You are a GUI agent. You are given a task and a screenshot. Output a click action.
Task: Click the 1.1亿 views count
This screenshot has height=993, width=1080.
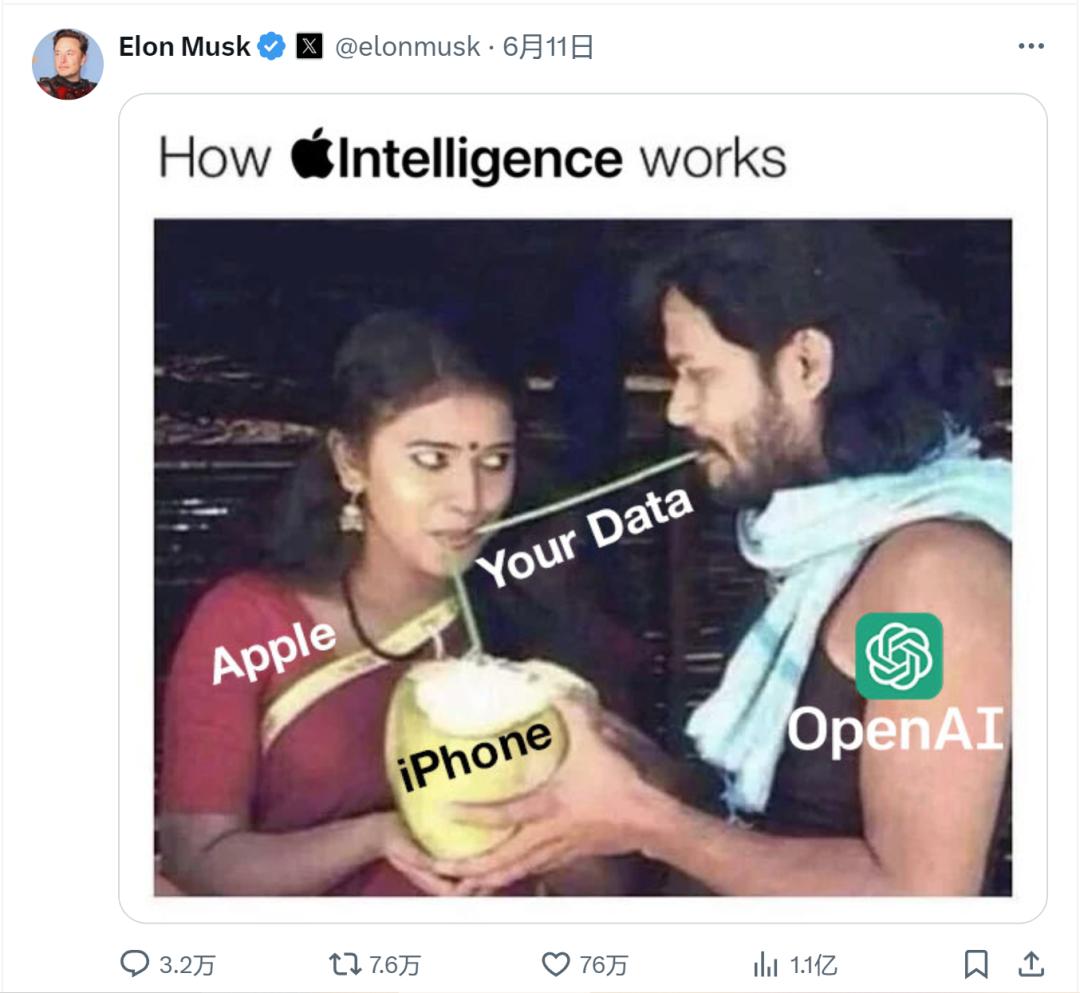(813, 965)
